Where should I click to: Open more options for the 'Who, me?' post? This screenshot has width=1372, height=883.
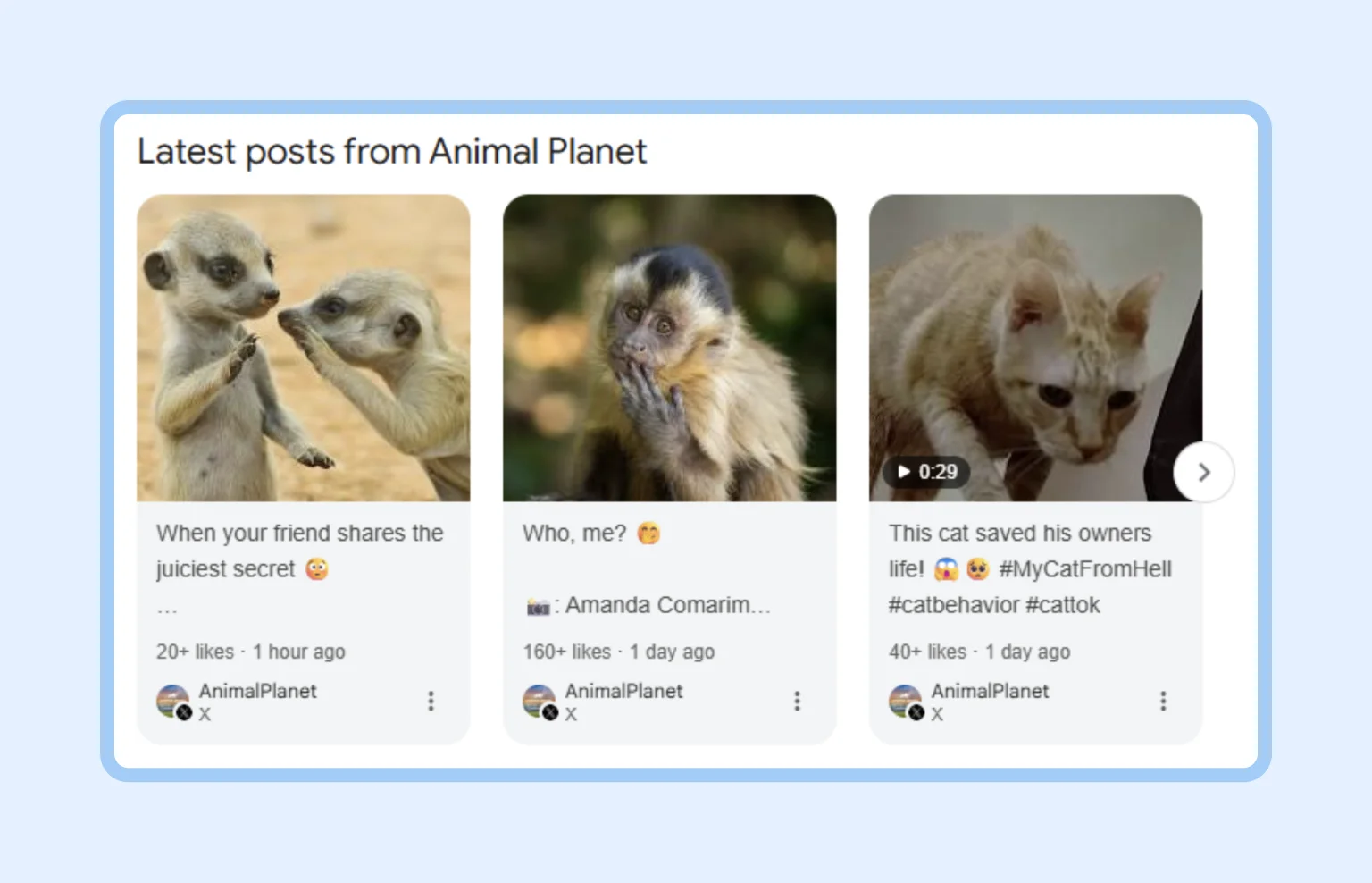click(797, 702)
